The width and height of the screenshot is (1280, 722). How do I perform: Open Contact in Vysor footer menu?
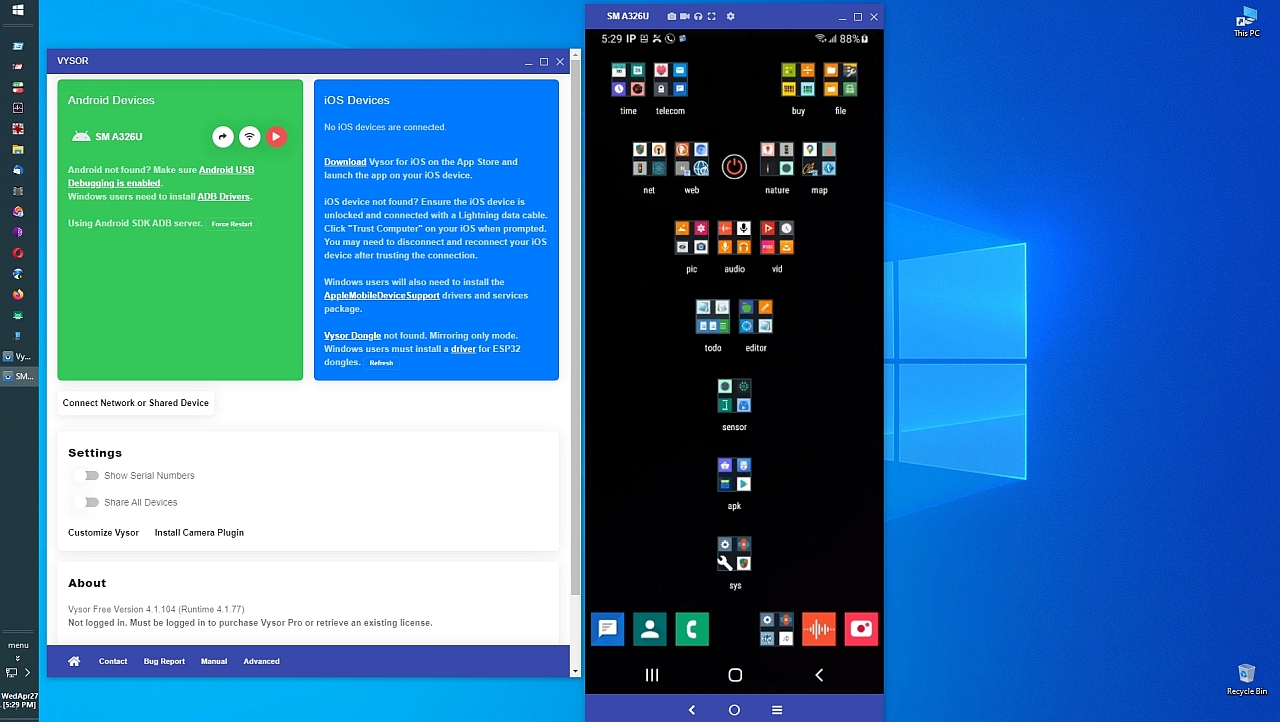tap(113, 661)
